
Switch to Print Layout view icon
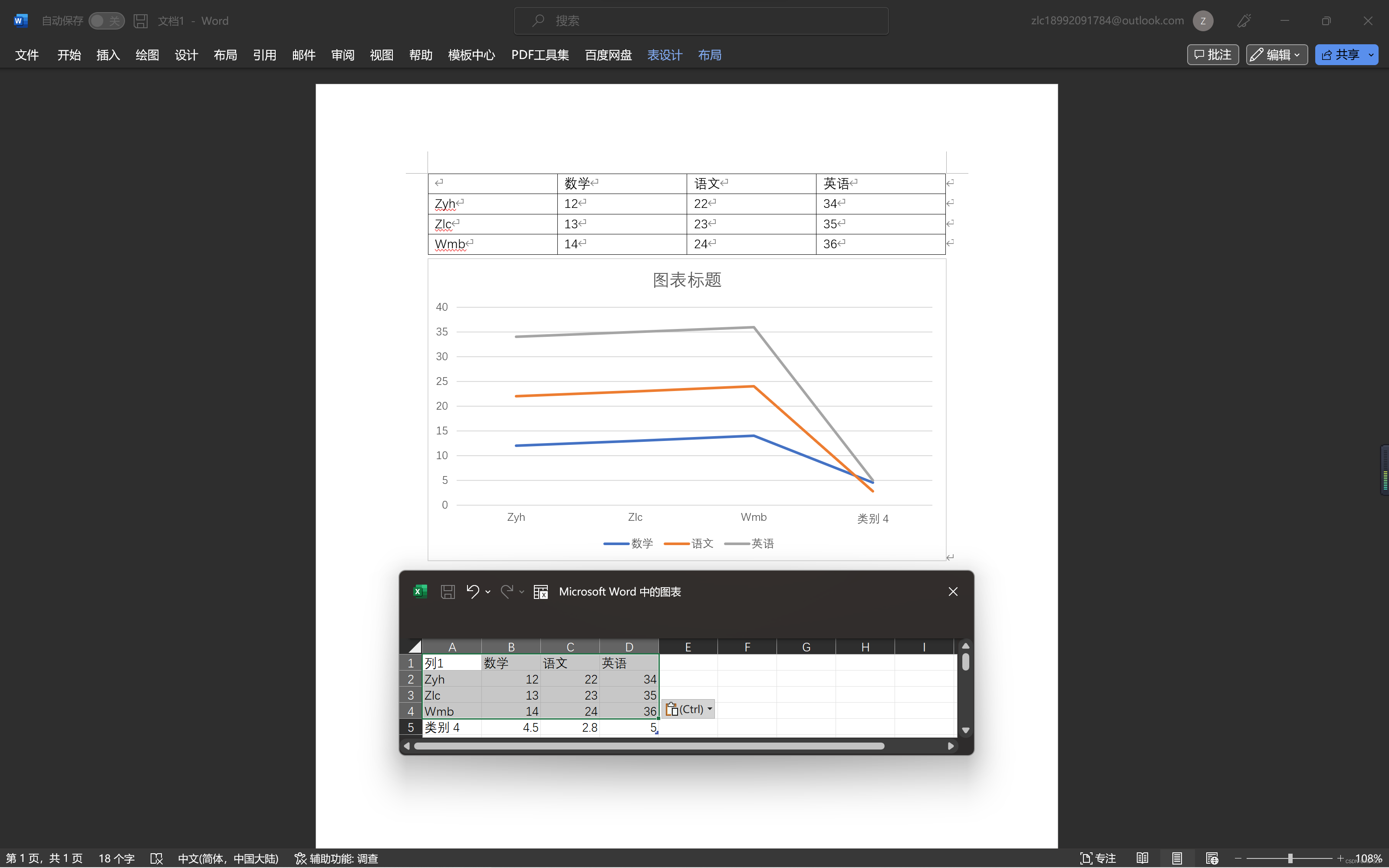pyautogui.click(x=1177, y=858)
